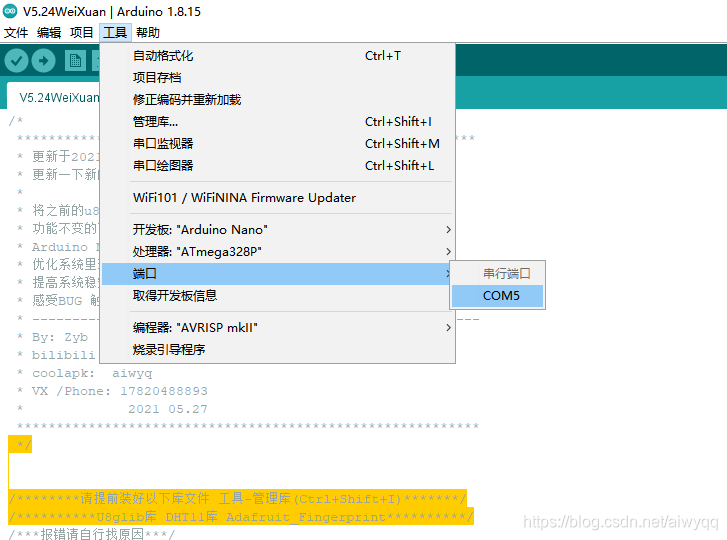Select the highlighted 端口 menu item

point(277,274)
